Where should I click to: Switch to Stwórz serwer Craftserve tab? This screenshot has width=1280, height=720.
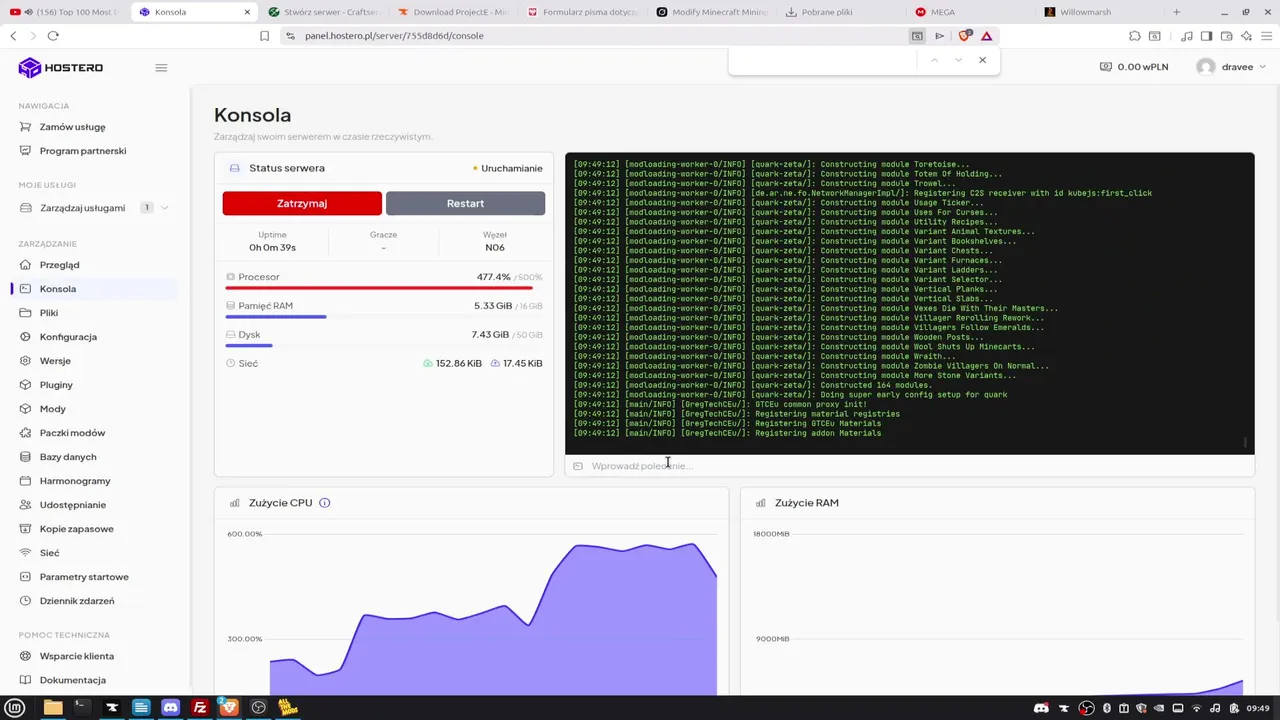[321, 12]
